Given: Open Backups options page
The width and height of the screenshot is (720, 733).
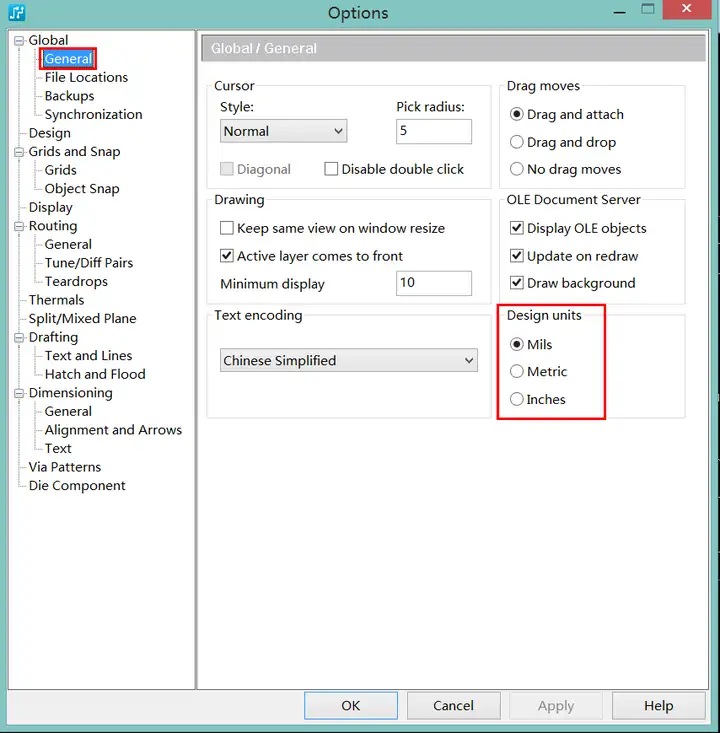Looking at the screenshot, I should 69,96.
